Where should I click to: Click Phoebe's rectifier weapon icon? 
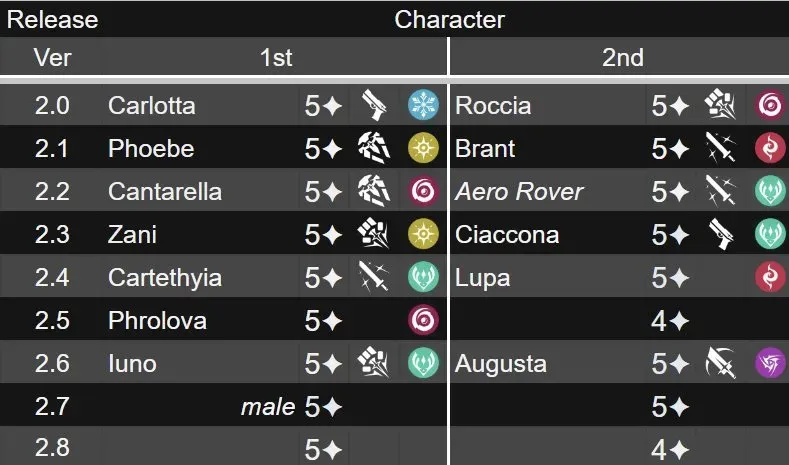point(374,148)
